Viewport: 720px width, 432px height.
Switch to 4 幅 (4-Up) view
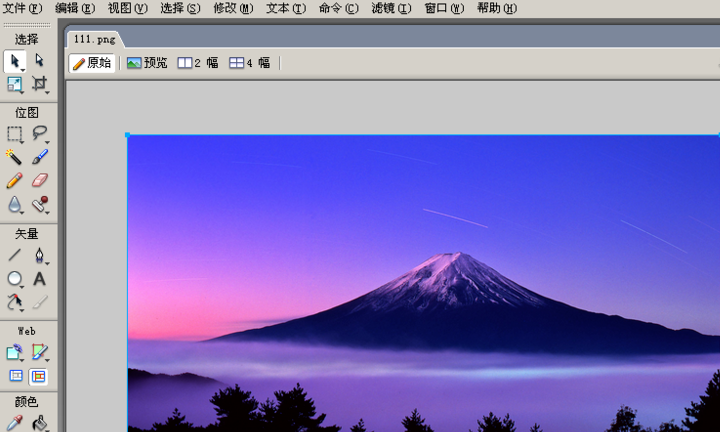250,63
